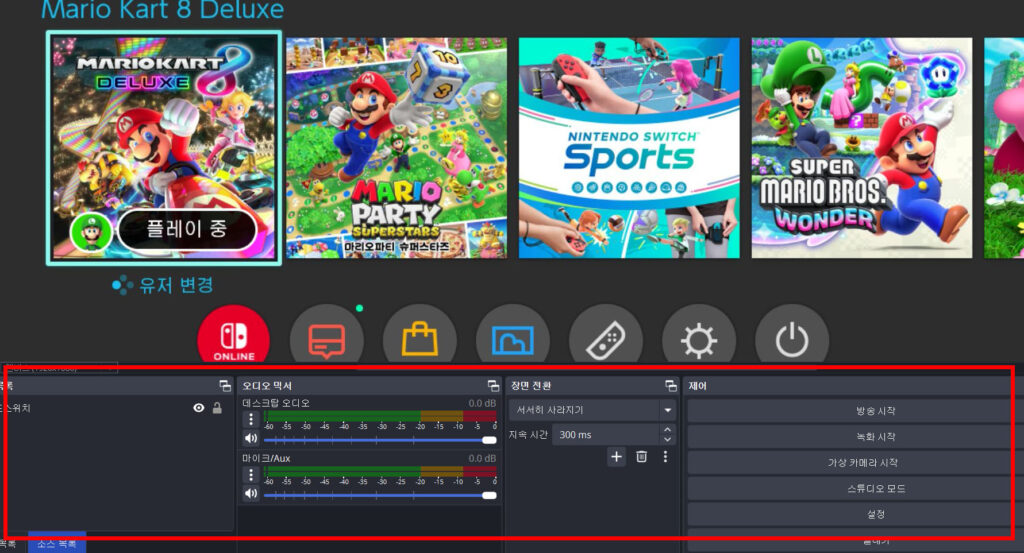1024x553 pixels.
Task: Open 마이크/Aux three-dot options menu
Action: click(251, 475)
